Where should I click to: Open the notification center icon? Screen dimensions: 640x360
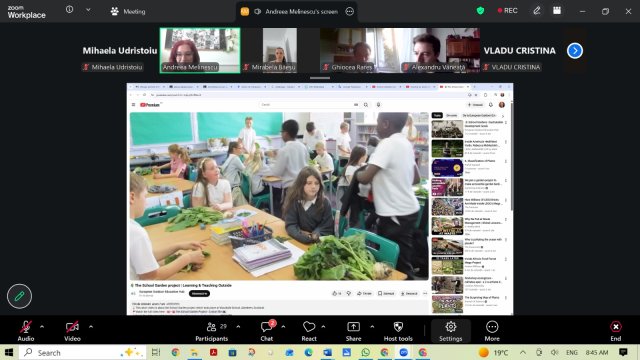point(623,352)
